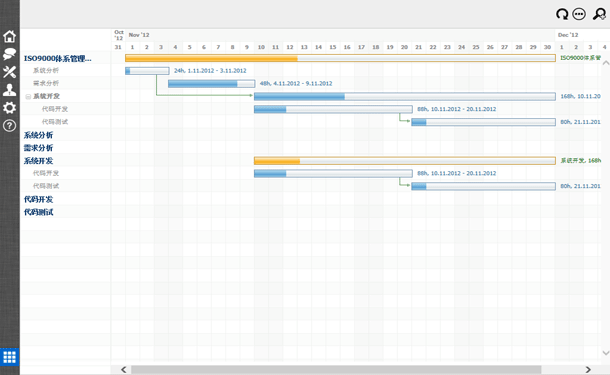The width and height of the screenshot is (610, 375).
Task: Select the ISO9000体系管理 project row
Action: [x=65, y=58]
